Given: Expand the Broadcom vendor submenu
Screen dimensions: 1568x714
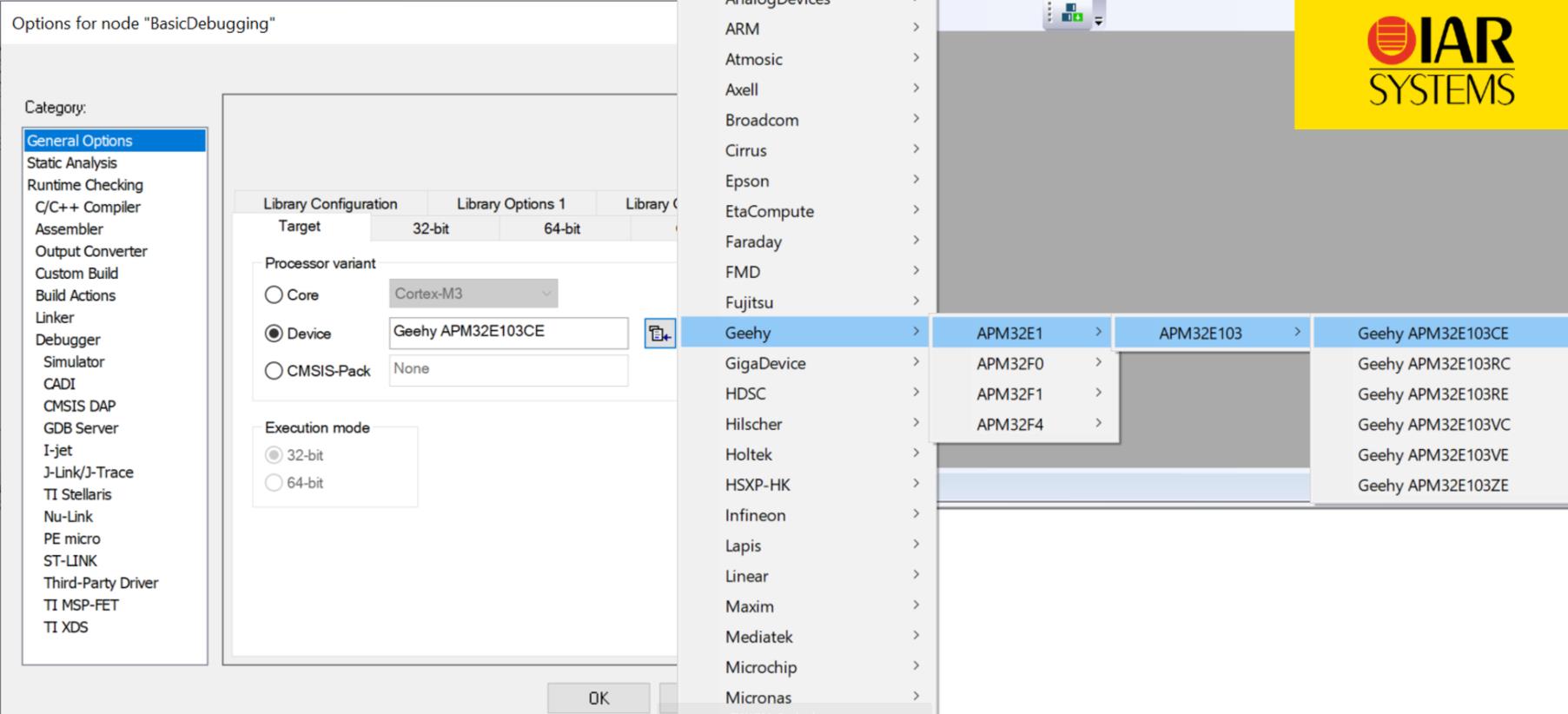Looking at the screenshot, I should tap(806, 120).
